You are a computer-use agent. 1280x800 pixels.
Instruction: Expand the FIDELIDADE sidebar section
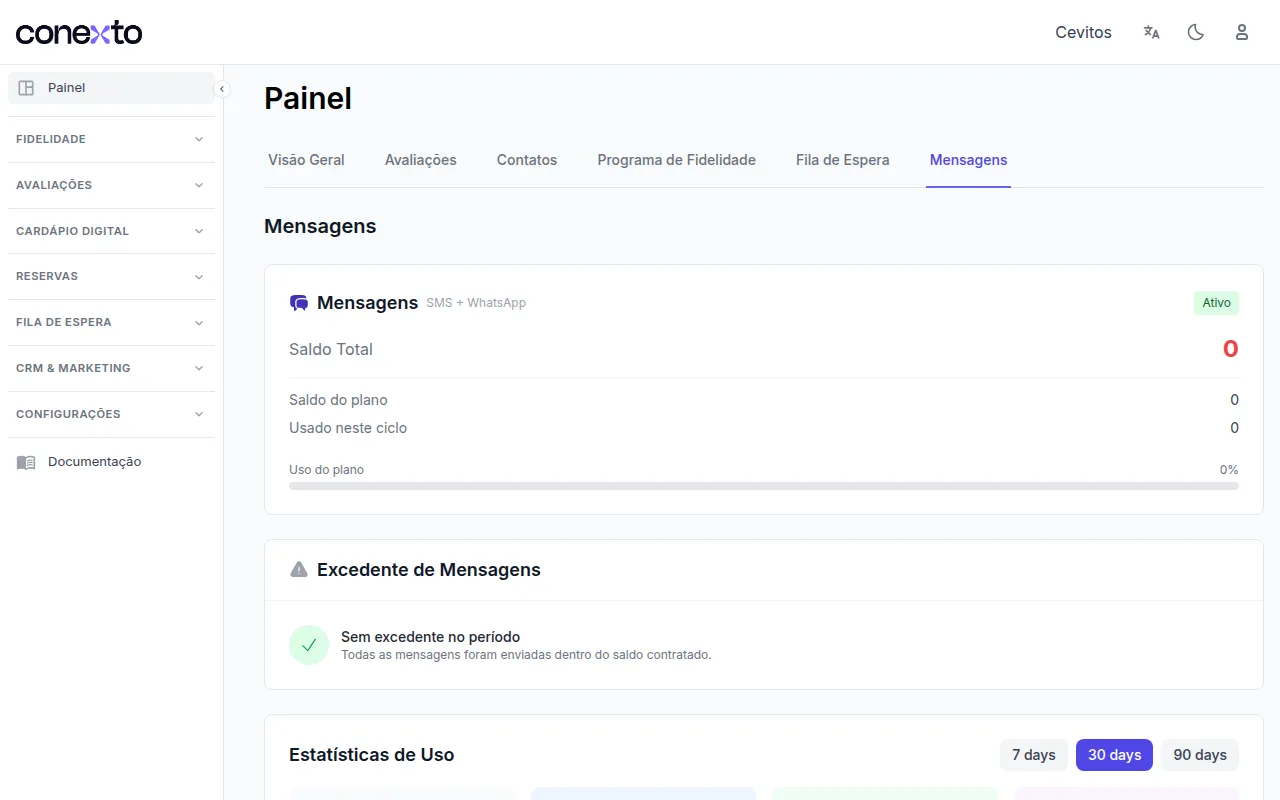coord(111,139)
